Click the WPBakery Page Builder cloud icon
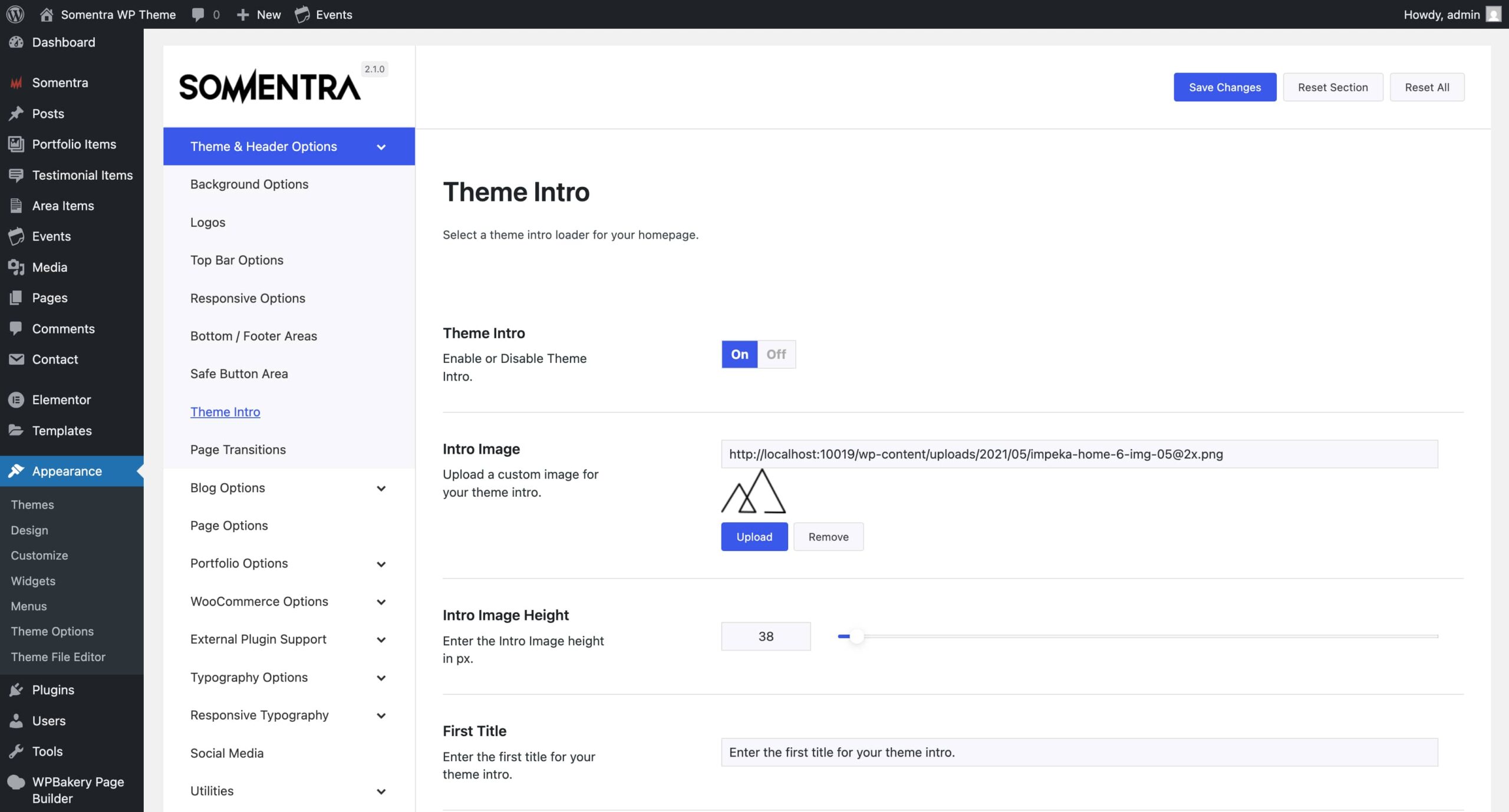 point(17,782)
